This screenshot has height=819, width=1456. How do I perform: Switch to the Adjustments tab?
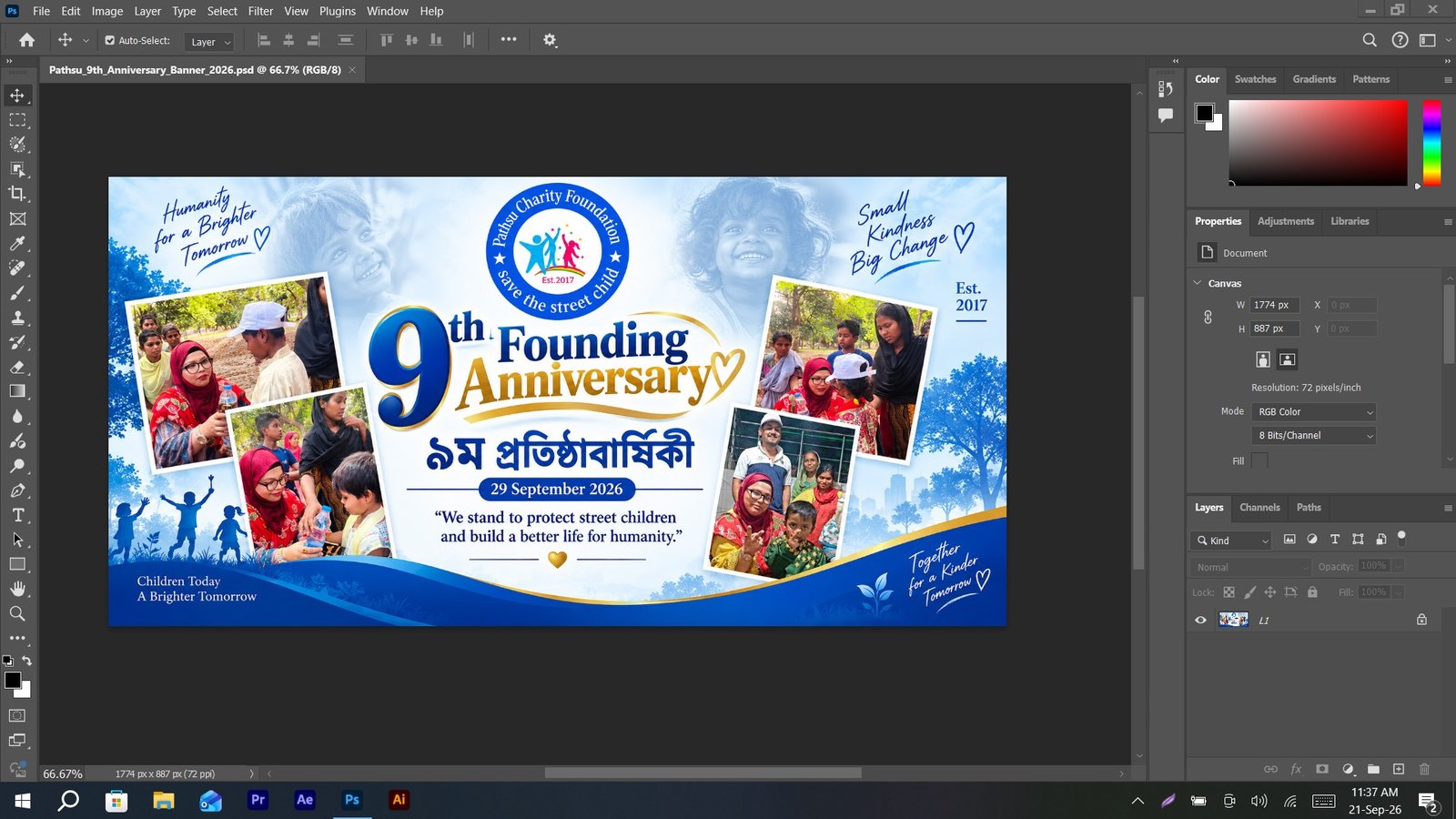tap(1285, 221)
